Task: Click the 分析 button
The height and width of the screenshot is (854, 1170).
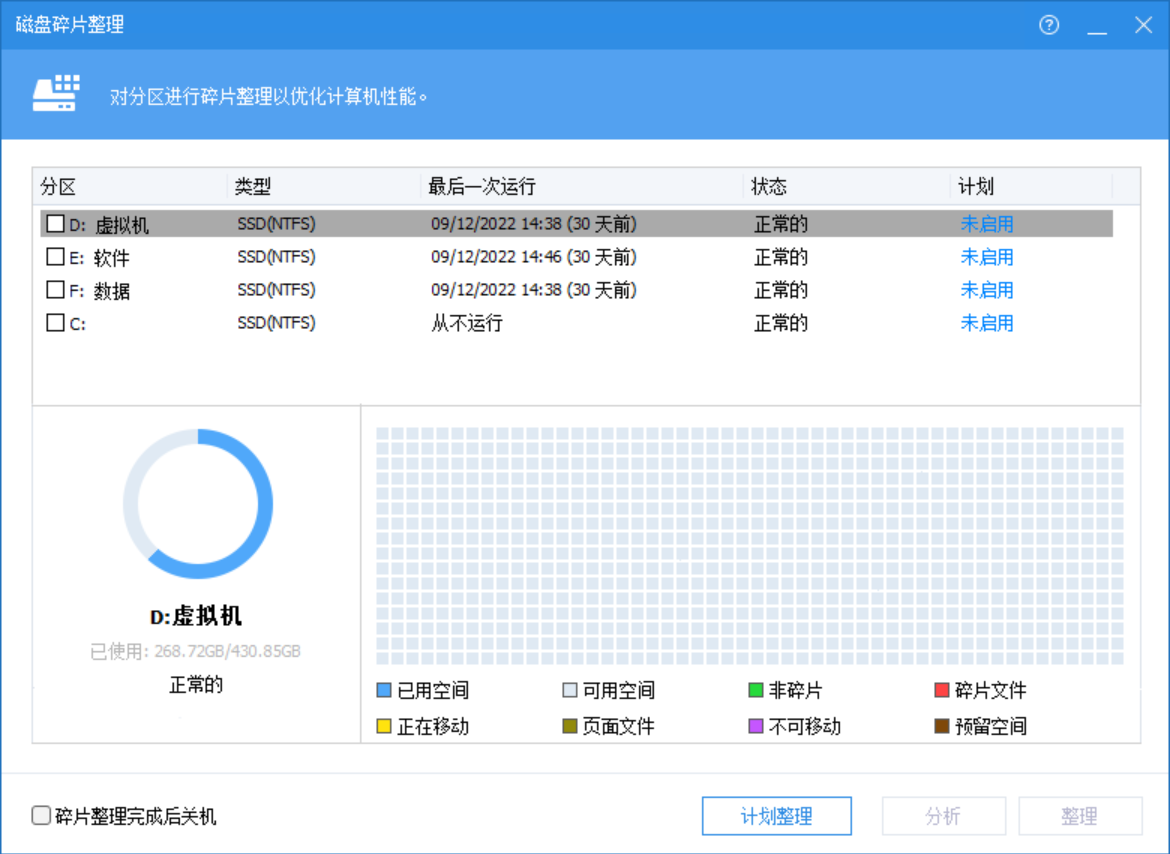Action: (943, 816)
